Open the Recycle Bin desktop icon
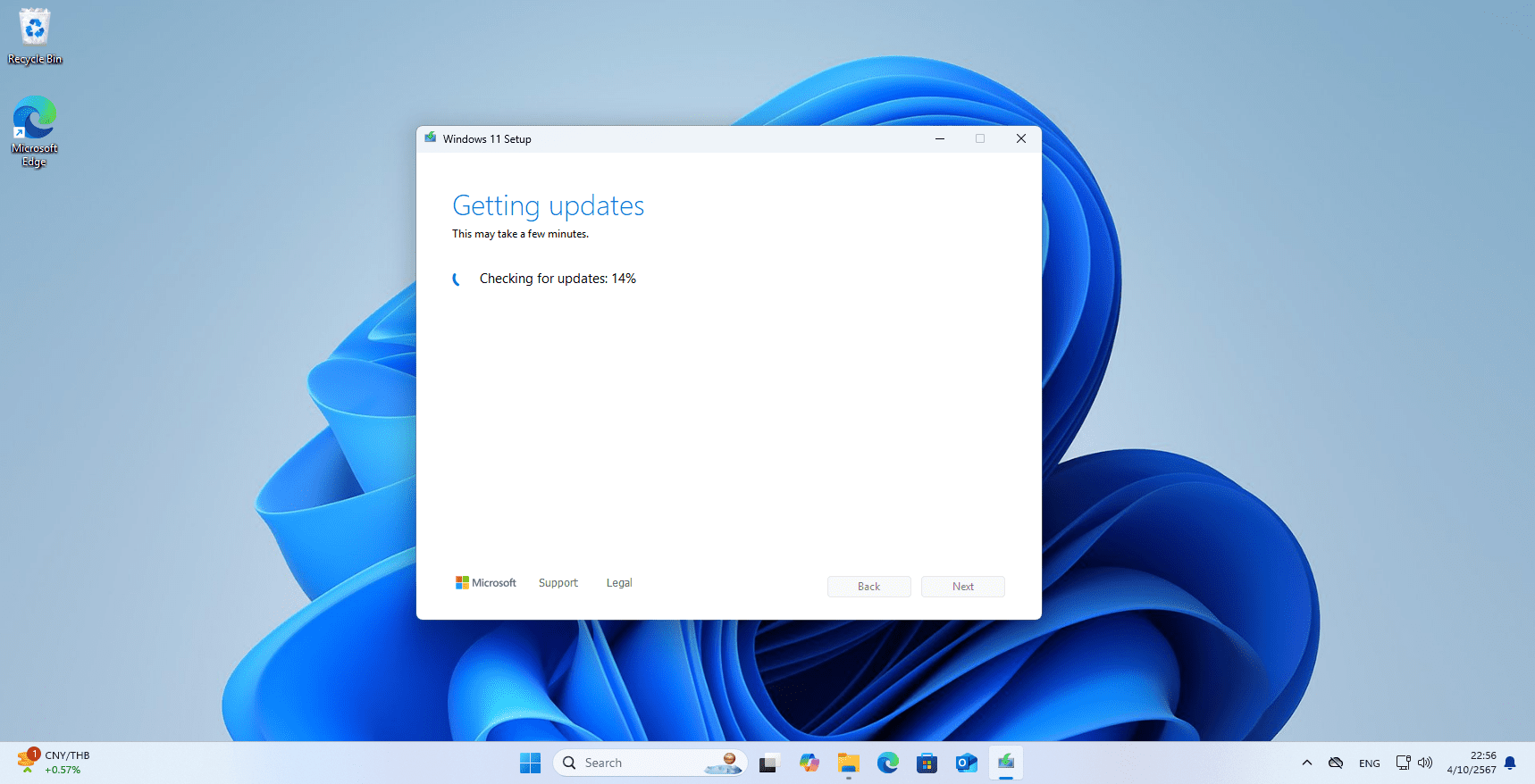Viewport: 1535px width, 784px height. [35, 37]
